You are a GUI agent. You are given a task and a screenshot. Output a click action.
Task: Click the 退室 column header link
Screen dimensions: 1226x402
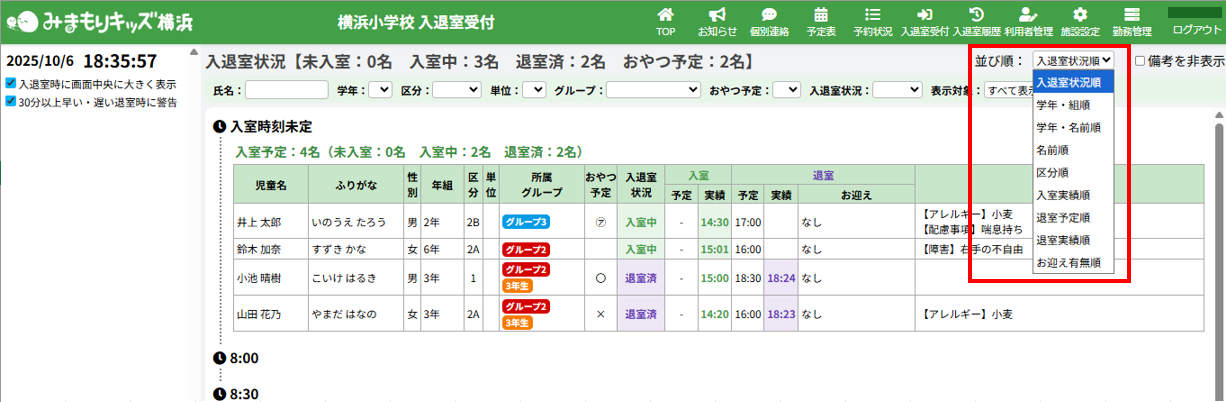tap(823, 175)
